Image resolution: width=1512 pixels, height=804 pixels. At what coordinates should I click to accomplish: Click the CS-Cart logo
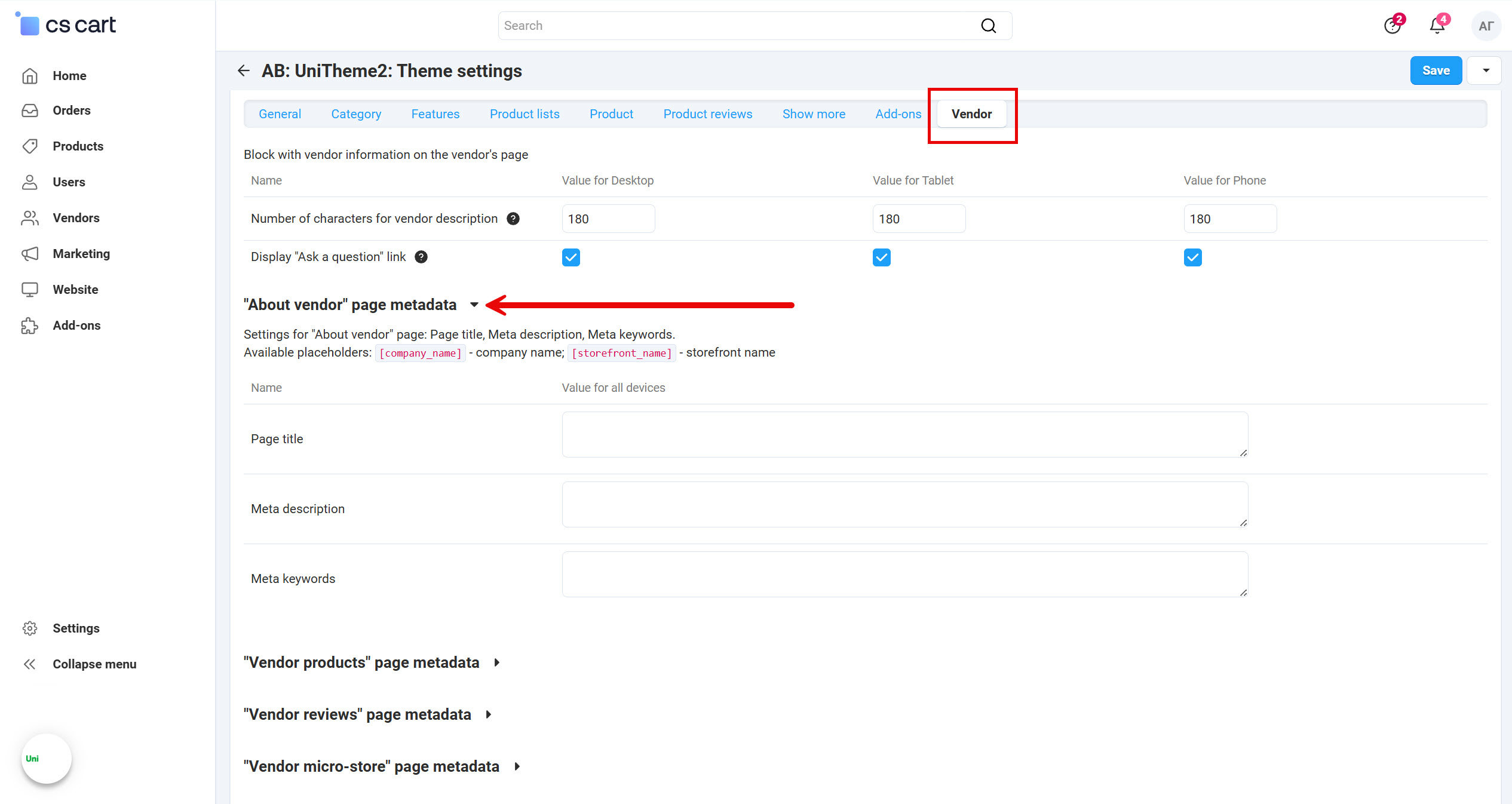click(x=66, y=24)
